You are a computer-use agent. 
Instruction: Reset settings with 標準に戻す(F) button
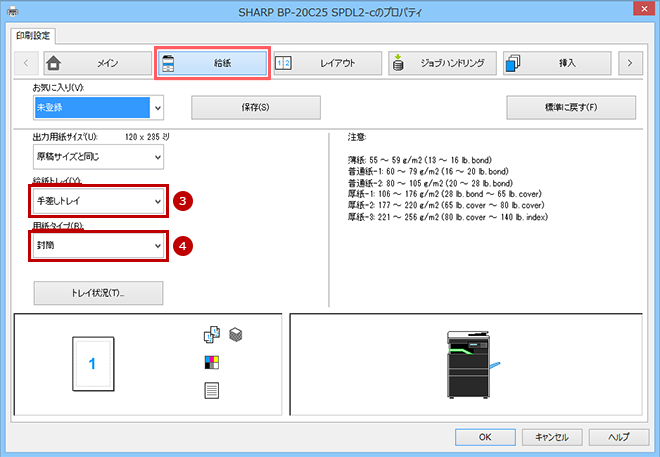point(571,108)
